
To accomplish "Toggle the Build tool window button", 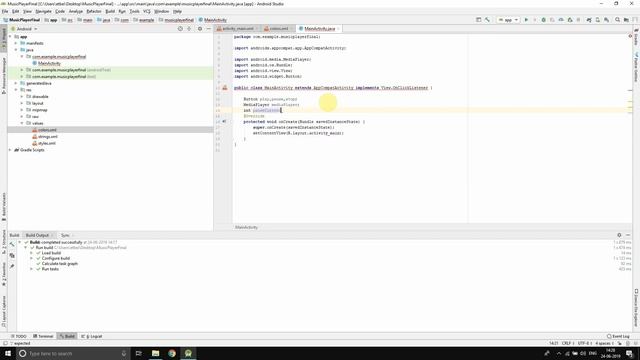I will tap(67, 336).
